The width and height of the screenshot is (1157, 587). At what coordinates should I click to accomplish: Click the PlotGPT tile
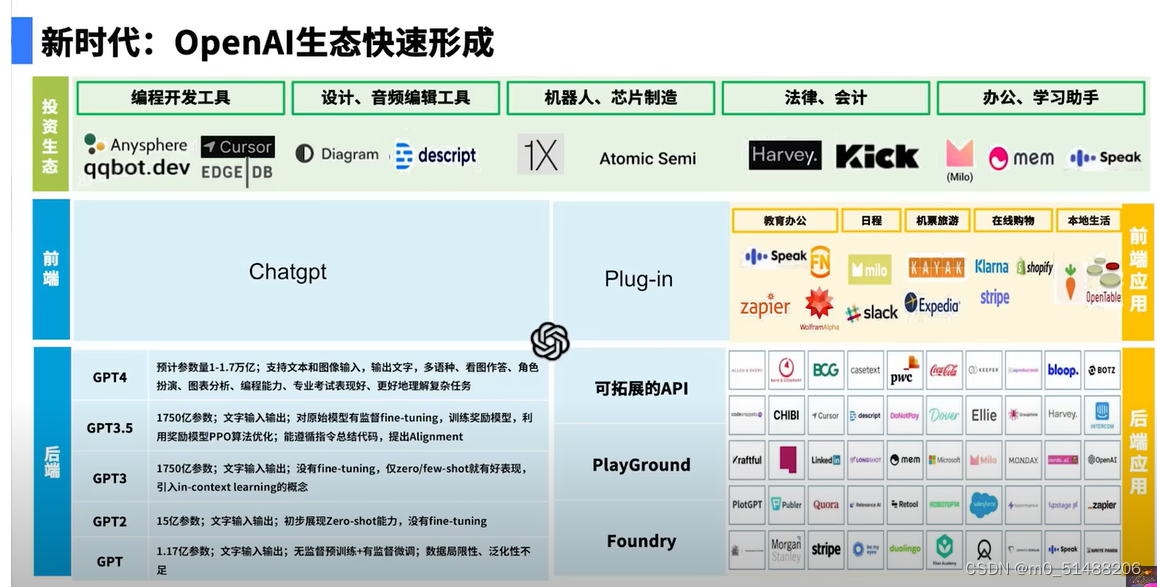(747, 504)
